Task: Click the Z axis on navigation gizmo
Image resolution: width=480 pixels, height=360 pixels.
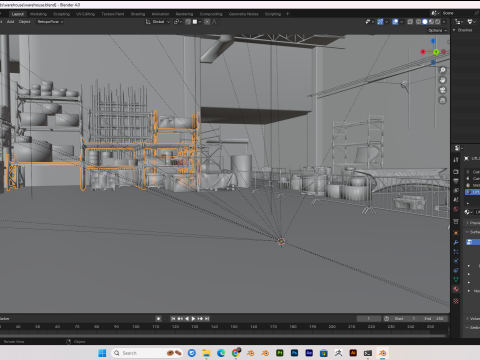Action: (433, 41)
